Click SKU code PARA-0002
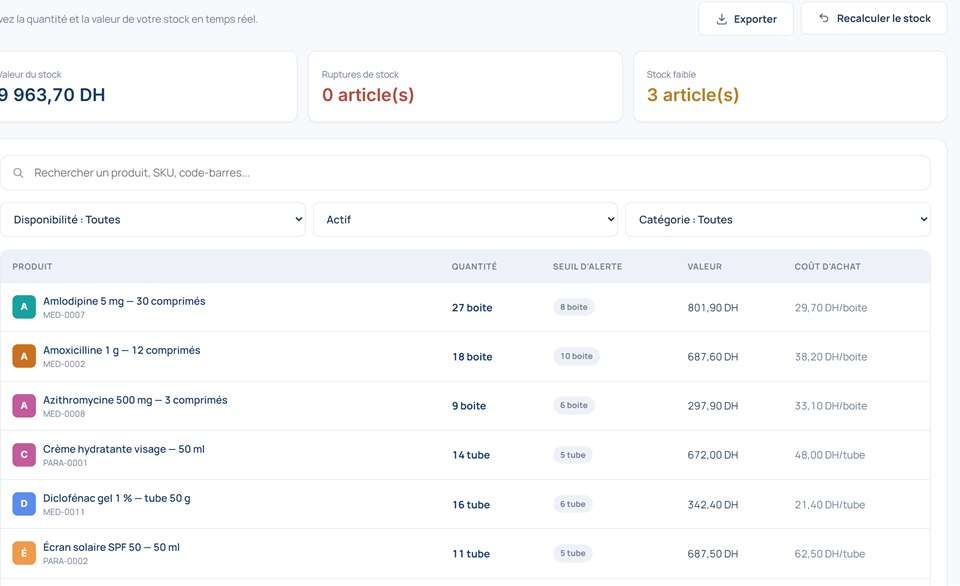The height and width of the screenshot is (586, 960). pyautogui.click(x=66, y=562)
